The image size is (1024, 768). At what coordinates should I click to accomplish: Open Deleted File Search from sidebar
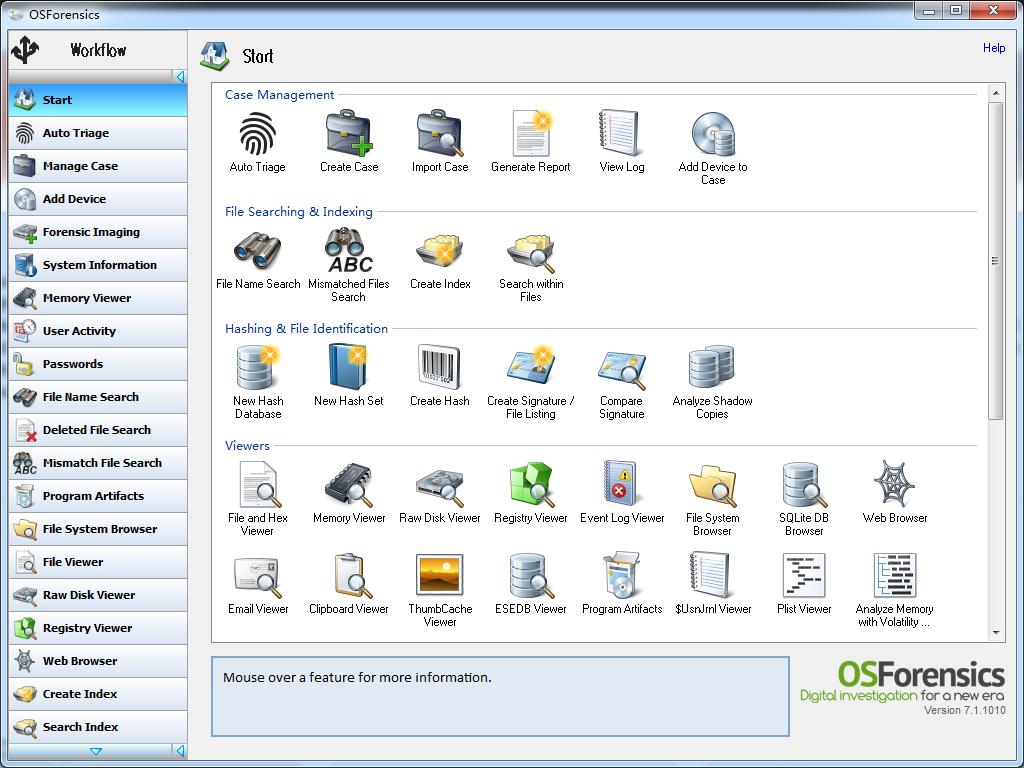[x=97, y=430]
